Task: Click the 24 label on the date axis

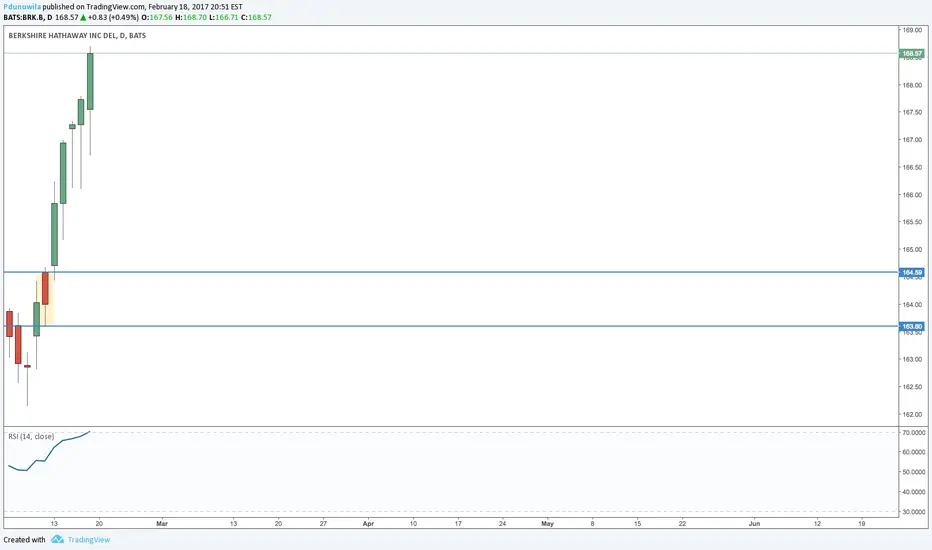Action: (x=503, y=524)
